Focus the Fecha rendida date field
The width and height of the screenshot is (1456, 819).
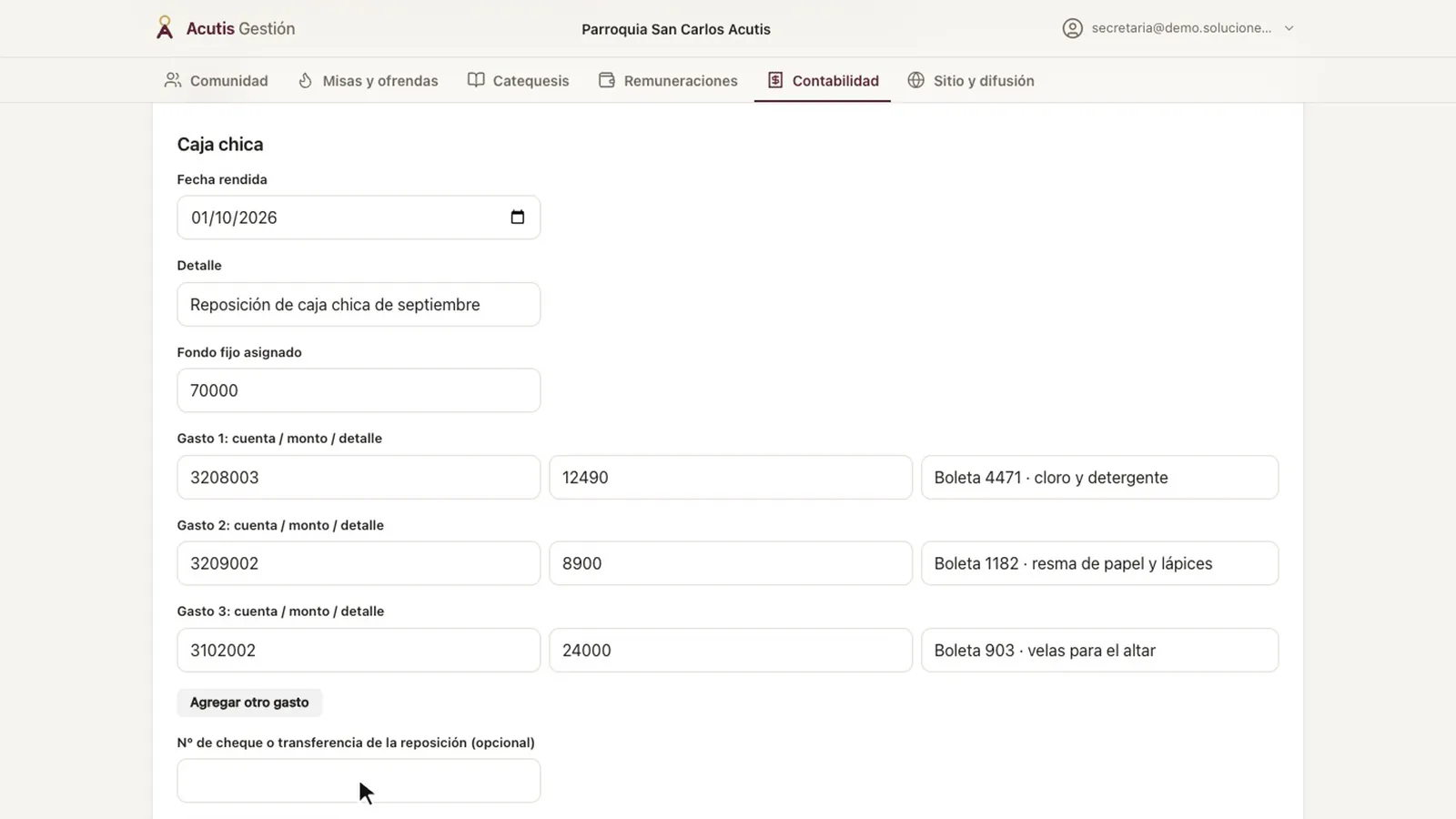pyautogui.click(x=359, y=217)
